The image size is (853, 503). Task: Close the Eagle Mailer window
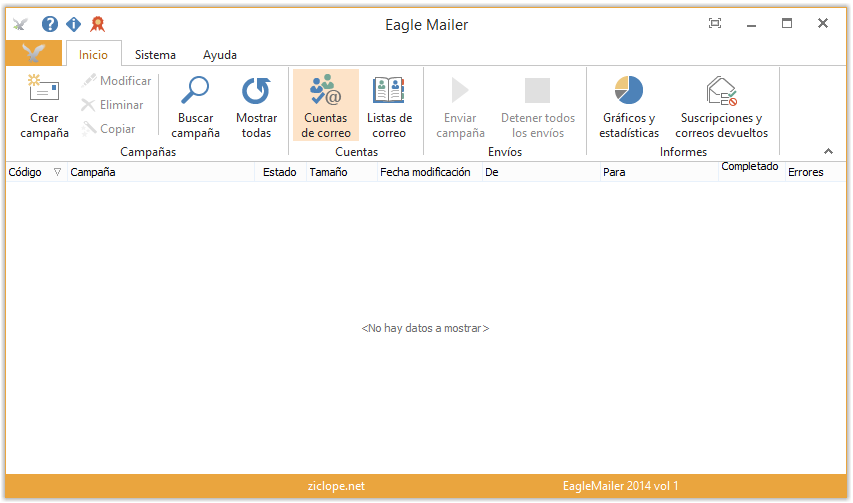tap(823, 23)
